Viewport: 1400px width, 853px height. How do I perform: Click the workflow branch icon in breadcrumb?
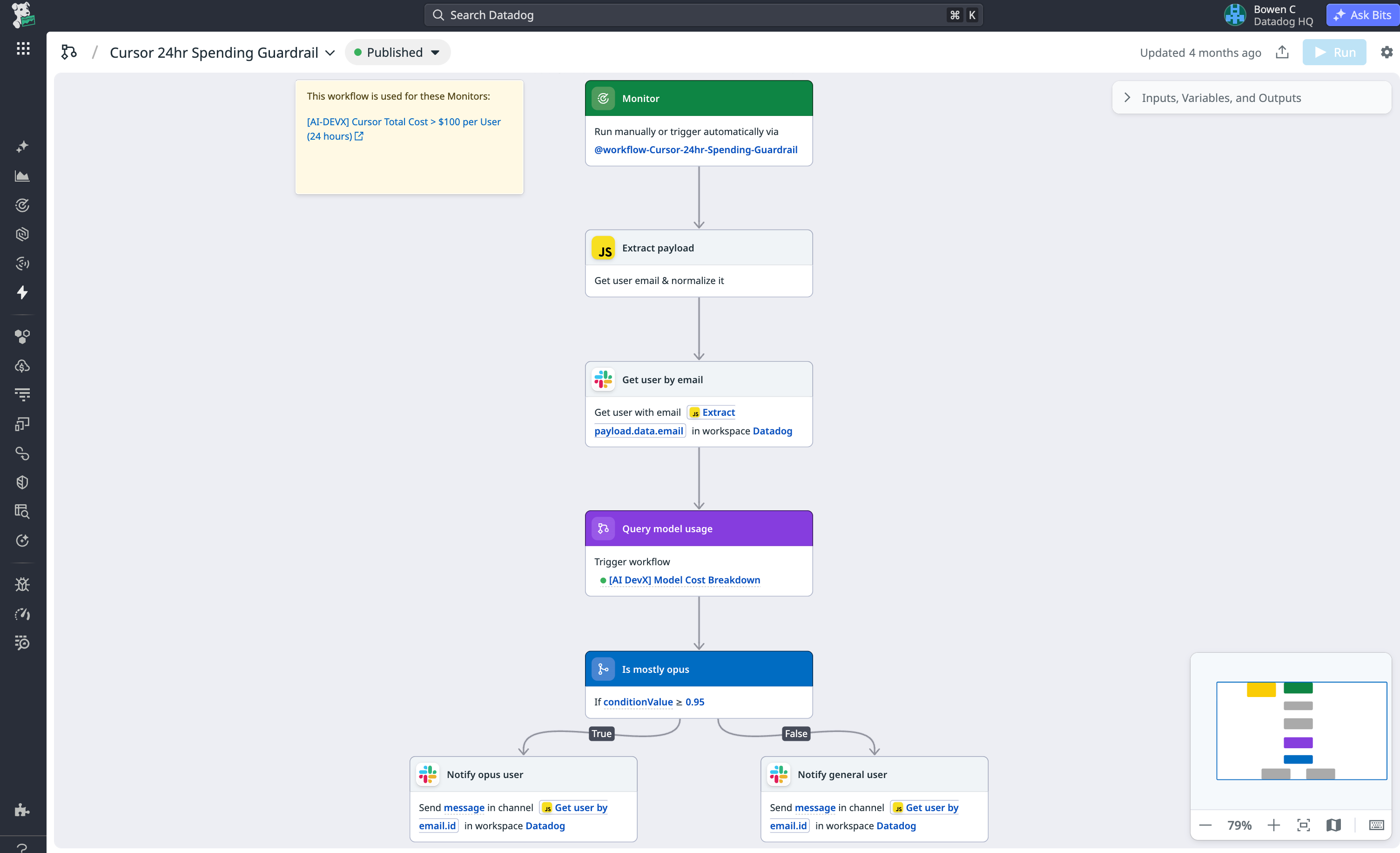click(69, 52)
